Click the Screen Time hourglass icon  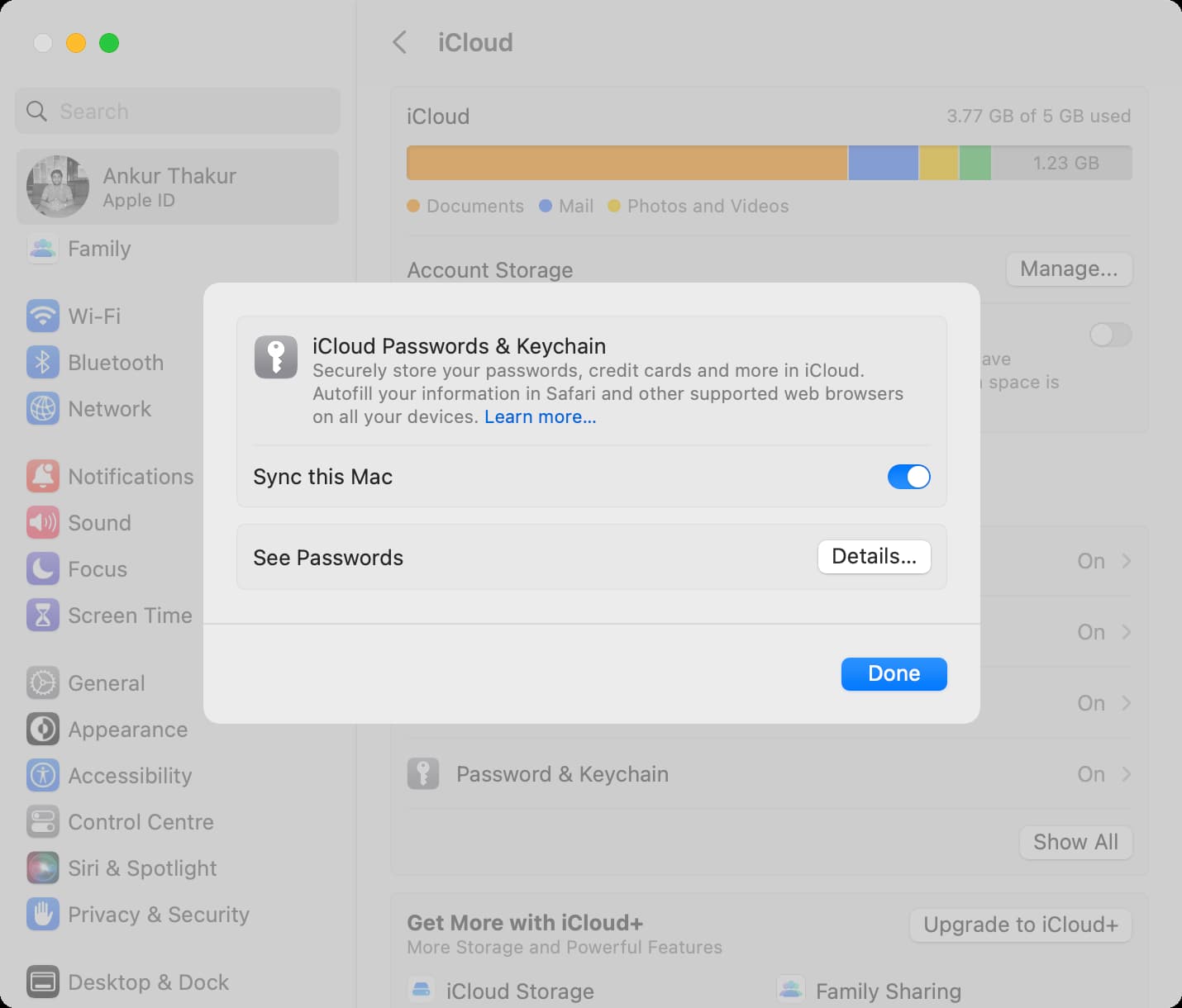click(x=43, y=615)
